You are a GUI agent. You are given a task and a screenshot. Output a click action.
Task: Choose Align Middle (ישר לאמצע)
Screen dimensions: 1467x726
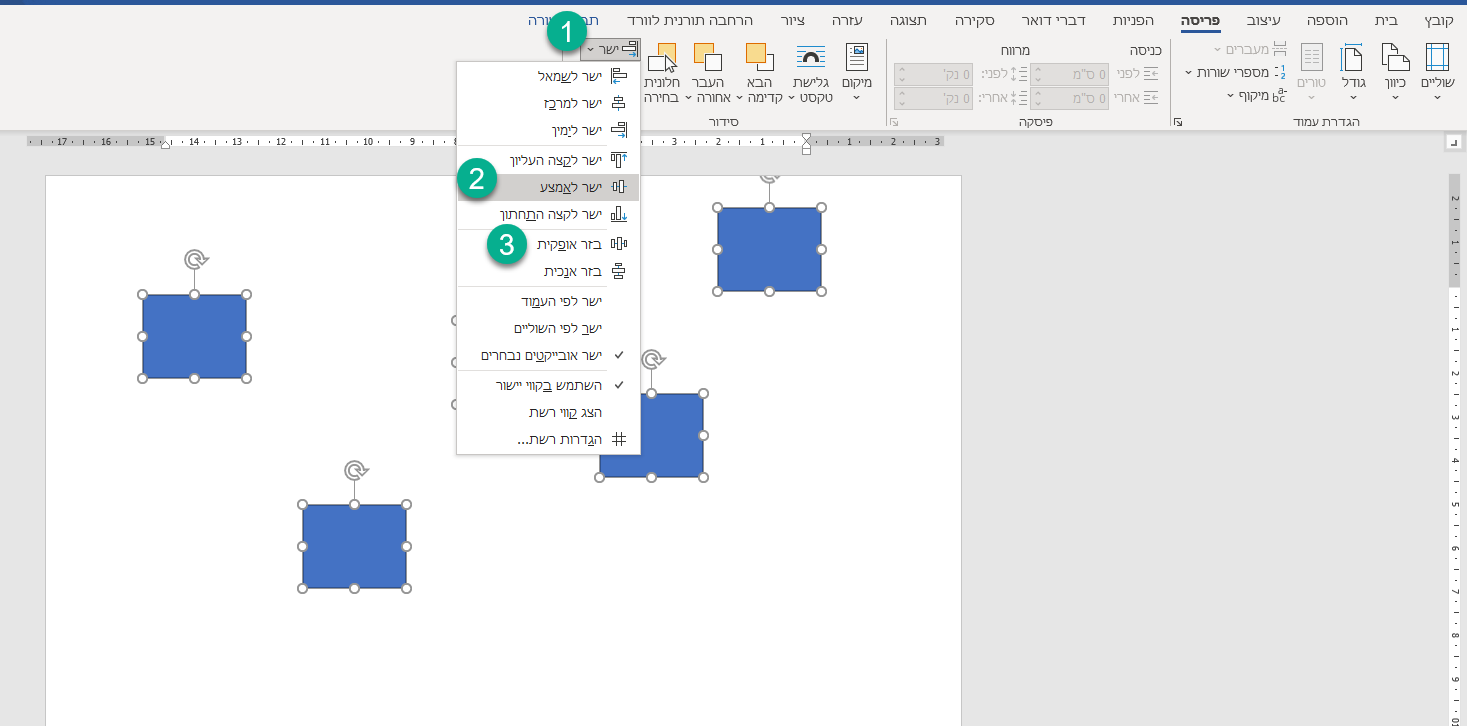(548, 187)
